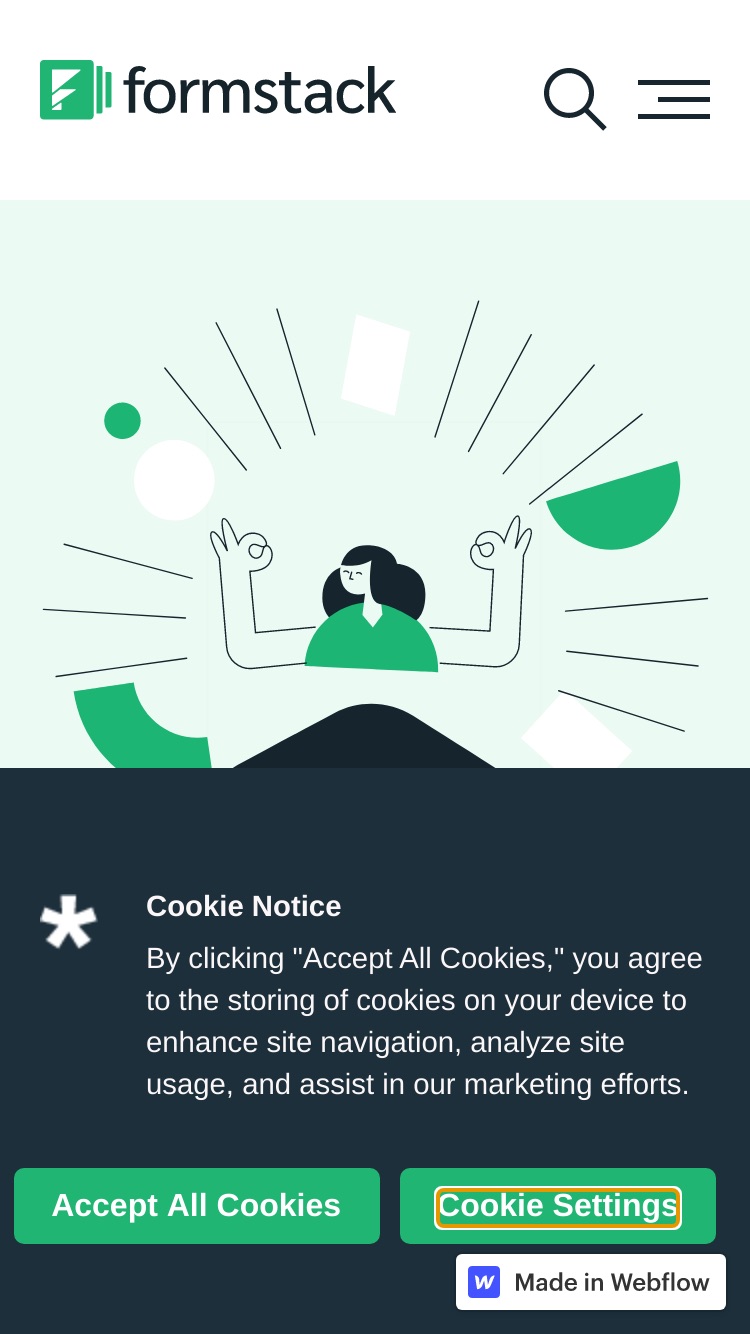Click the Made in Webflow badge
Screen dimensions: 750x1334
click(x=591, y=1282)
